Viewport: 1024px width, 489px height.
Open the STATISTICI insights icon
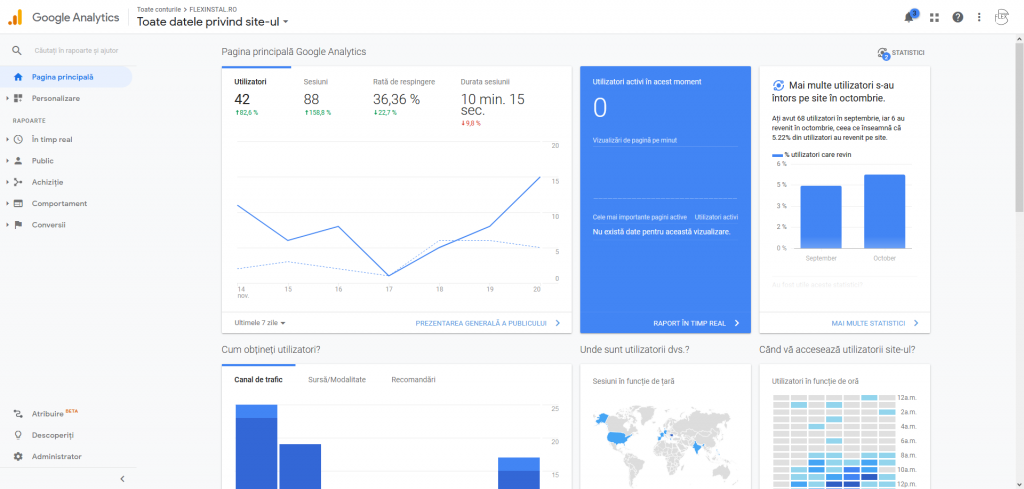884,54
